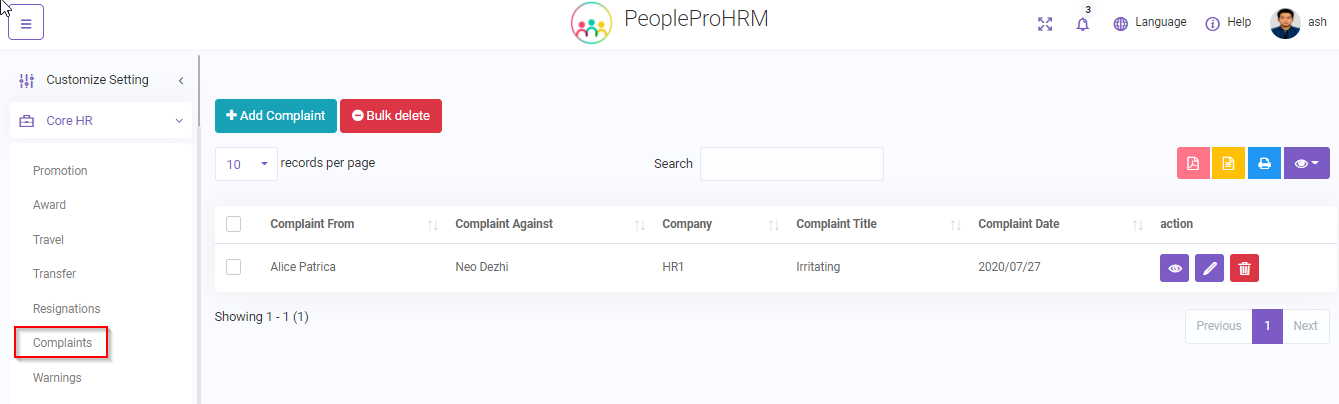
Task: Click the Search input field
Action: 791,164
